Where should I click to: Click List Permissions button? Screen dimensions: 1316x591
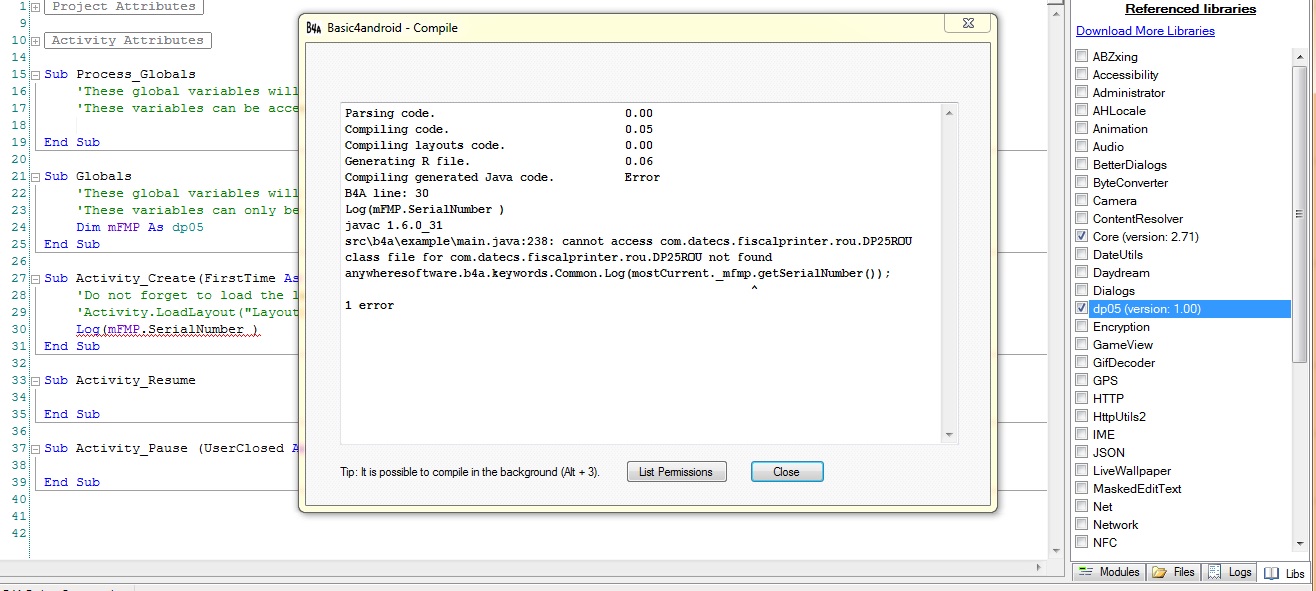[676, 472]
